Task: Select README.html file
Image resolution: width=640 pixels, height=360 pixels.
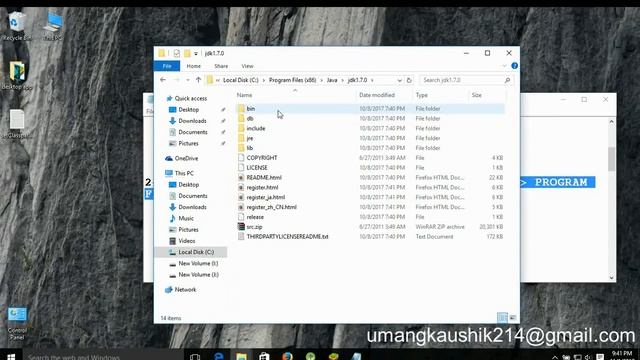Action: [264, 178]
